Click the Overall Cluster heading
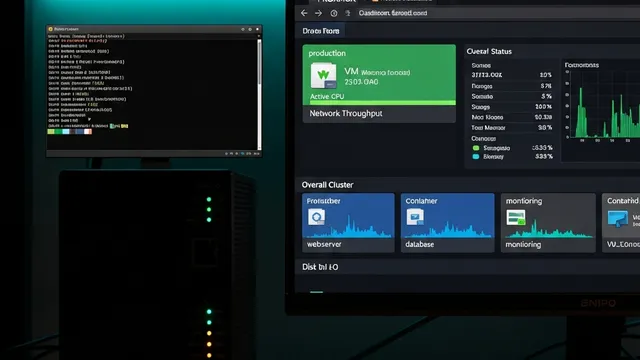640x360 pixels. coord(327,185)
